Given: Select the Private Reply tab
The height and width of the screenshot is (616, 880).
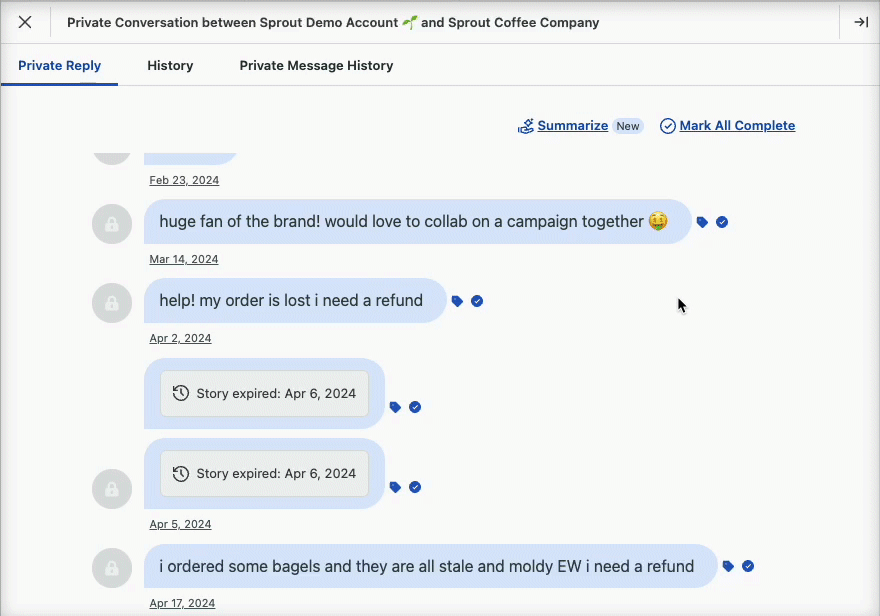Looking at the screenshot, I should pos(59,66).
